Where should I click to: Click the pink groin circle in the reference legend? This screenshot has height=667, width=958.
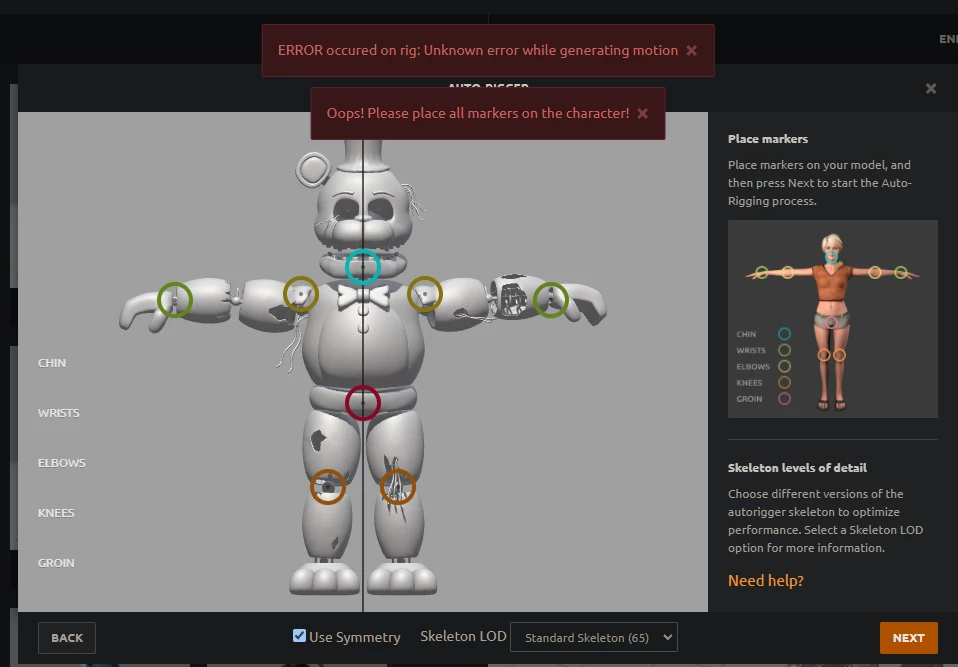click(784, 399)
